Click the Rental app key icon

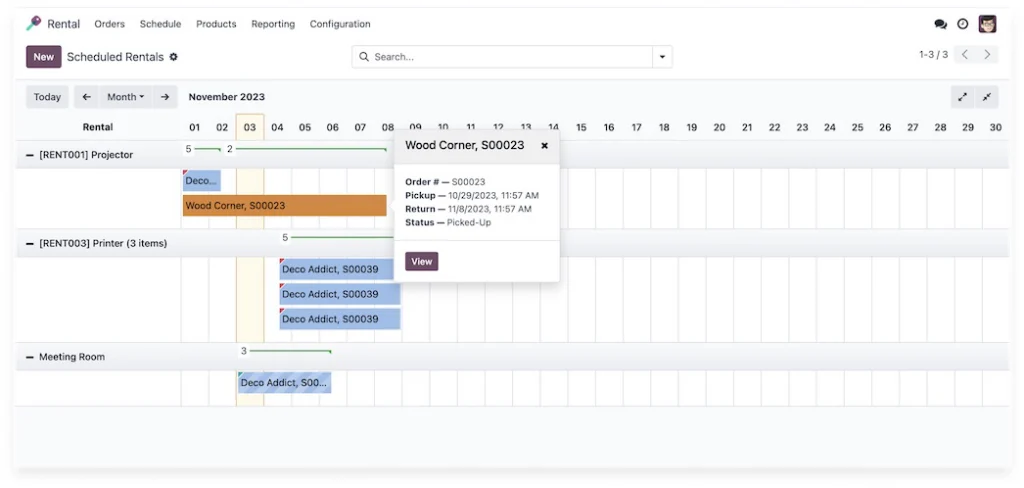click(x=33, y=24)
